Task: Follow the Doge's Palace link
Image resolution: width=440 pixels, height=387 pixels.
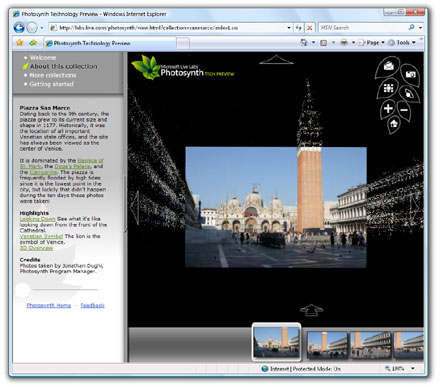Action: click(72, 166)
